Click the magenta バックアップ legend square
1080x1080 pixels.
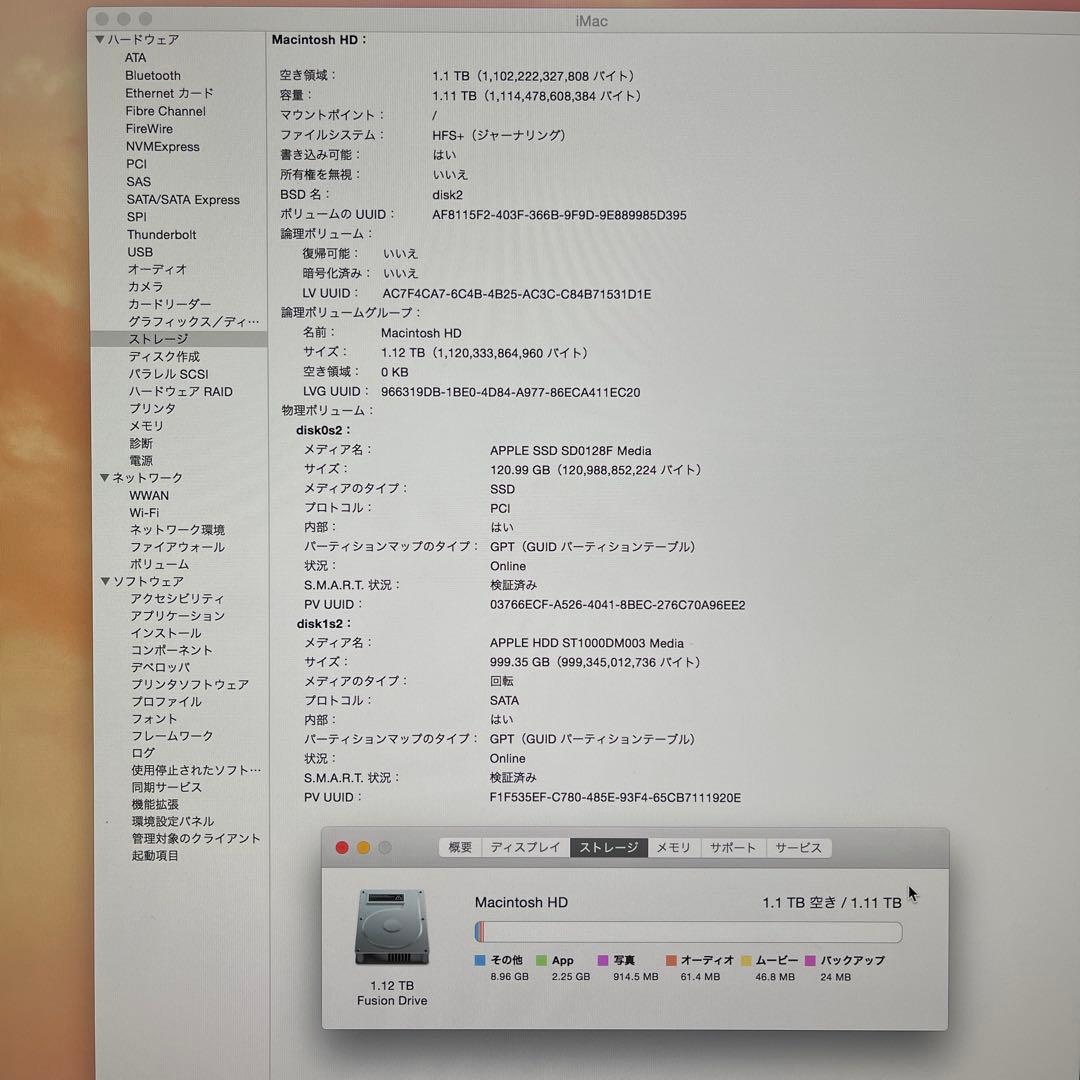coord(810,960)
